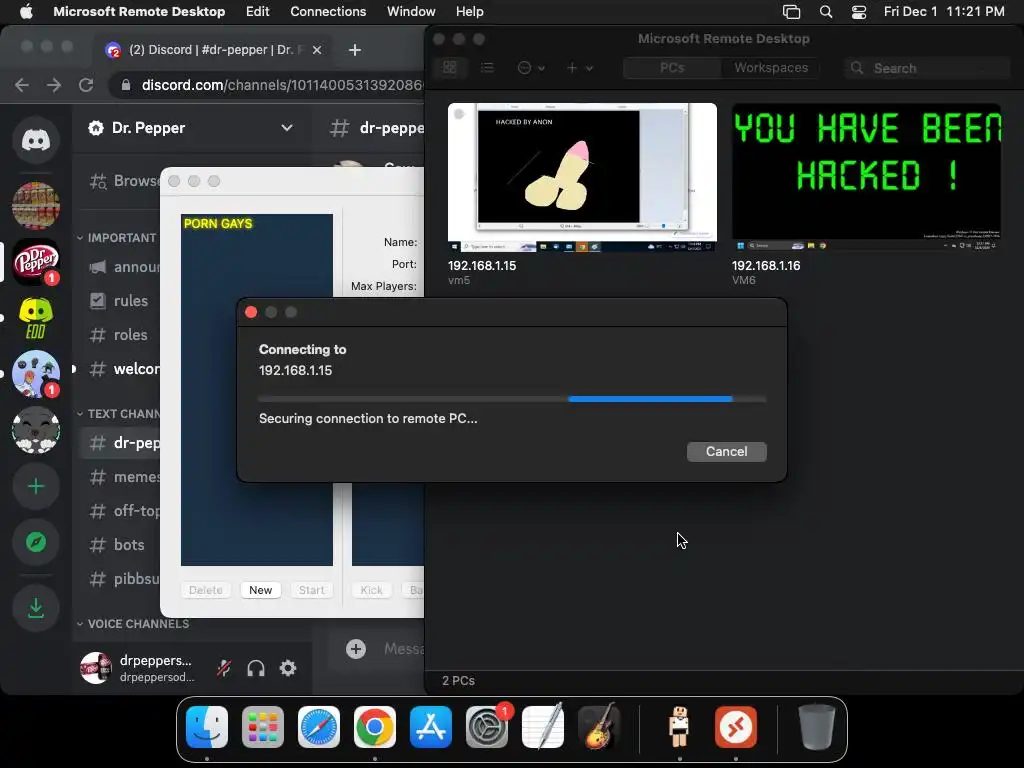Select the Dr Pepper server icon

pyautogui.click(x=36, y=262)
